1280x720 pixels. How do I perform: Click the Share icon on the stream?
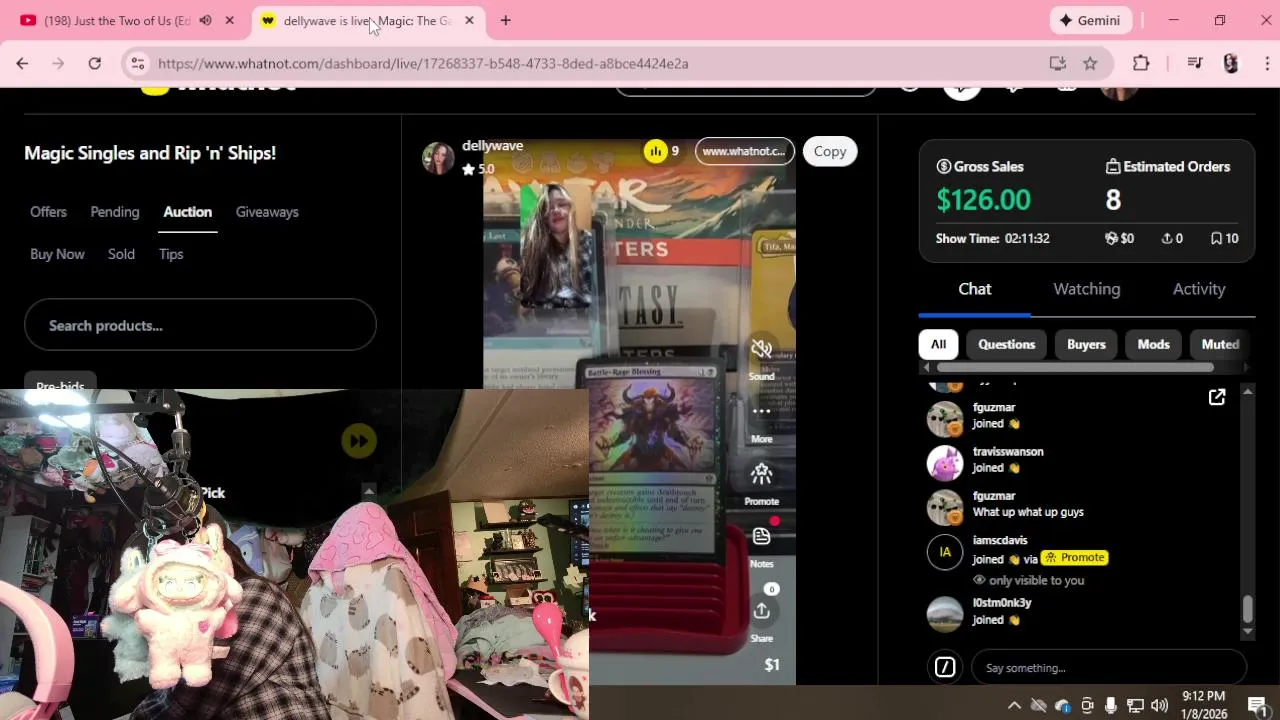pos(762,611)
